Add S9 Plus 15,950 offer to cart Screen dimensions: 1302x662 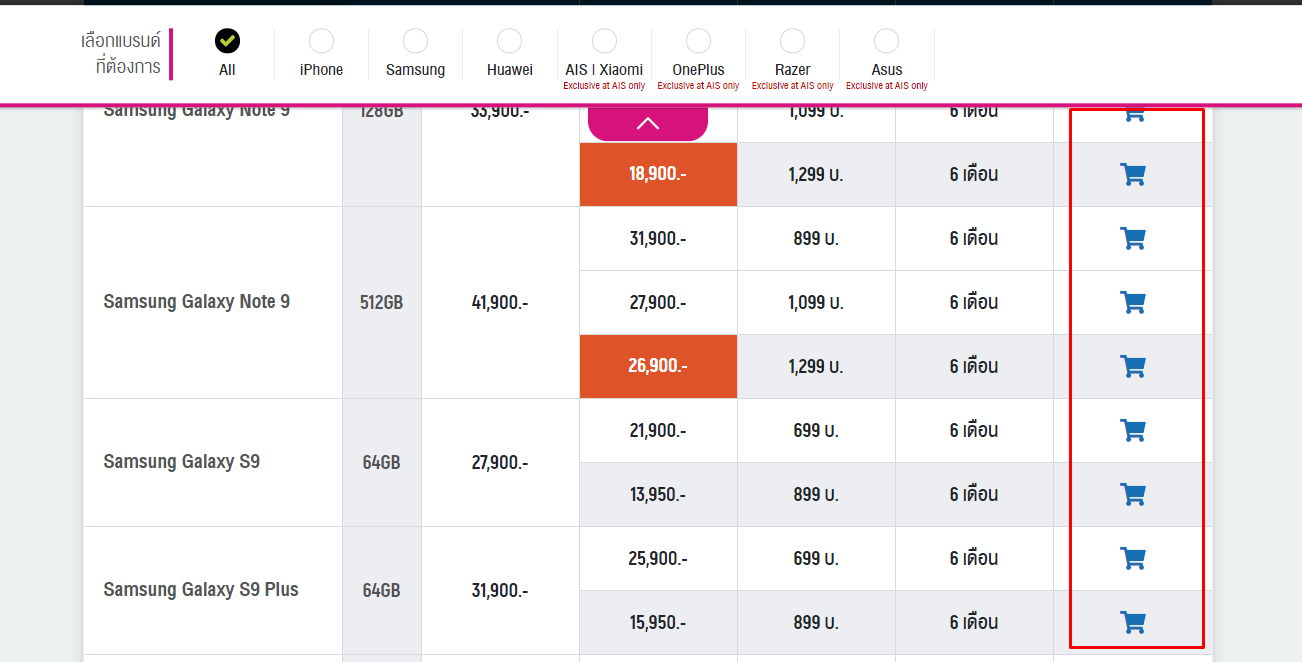1132,623
